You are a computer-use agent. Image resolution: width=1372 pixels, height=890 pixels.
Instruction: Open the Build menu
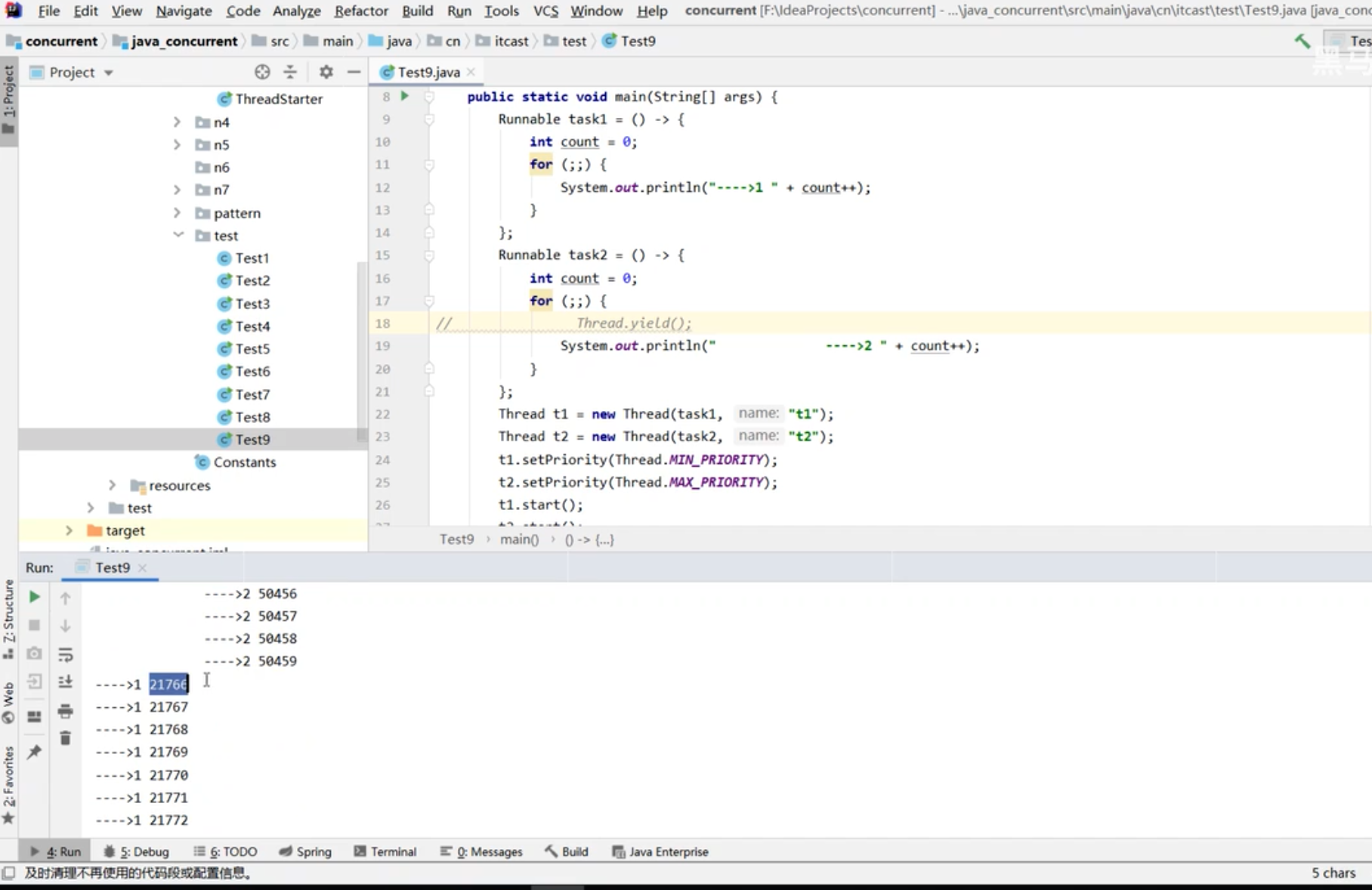418,11
